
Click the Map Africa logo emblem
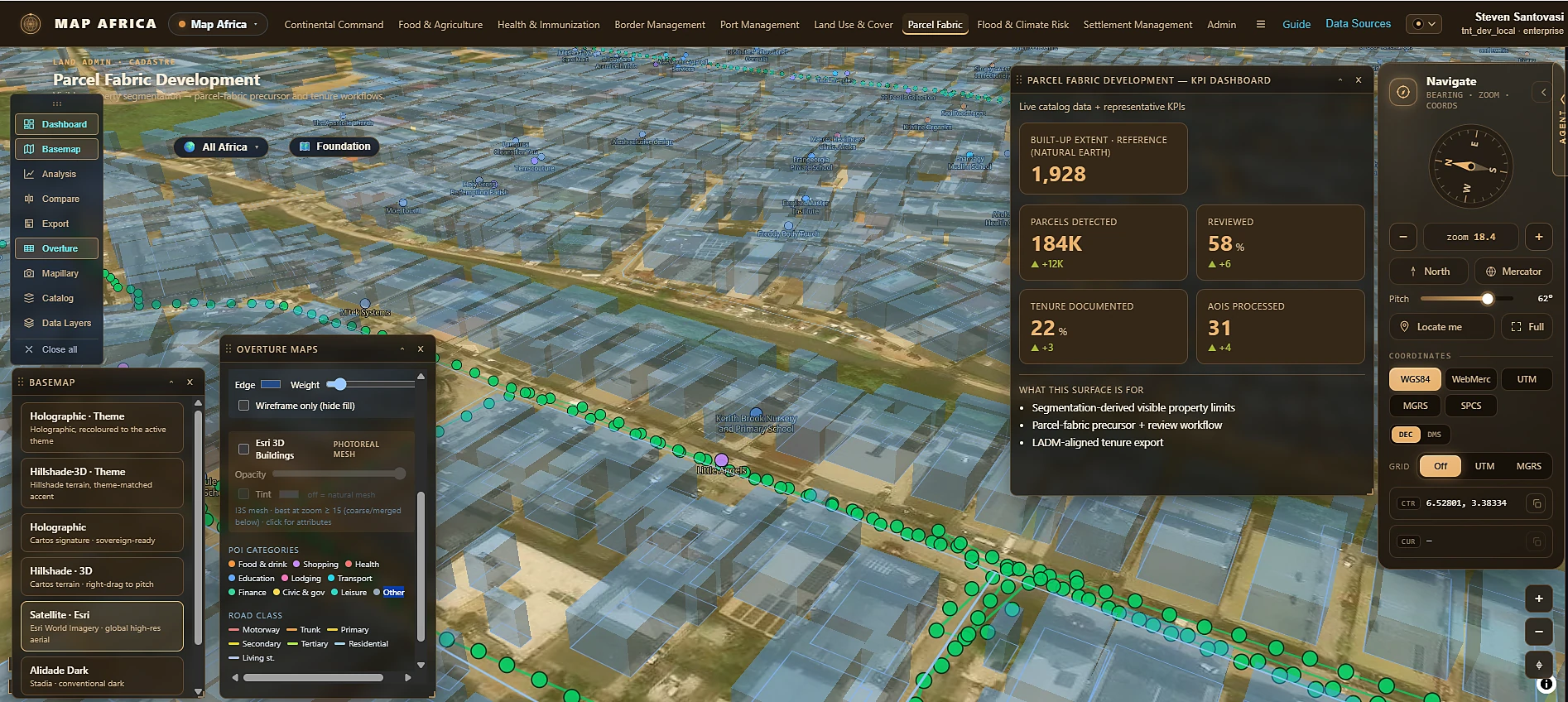[x=31, y=24]
